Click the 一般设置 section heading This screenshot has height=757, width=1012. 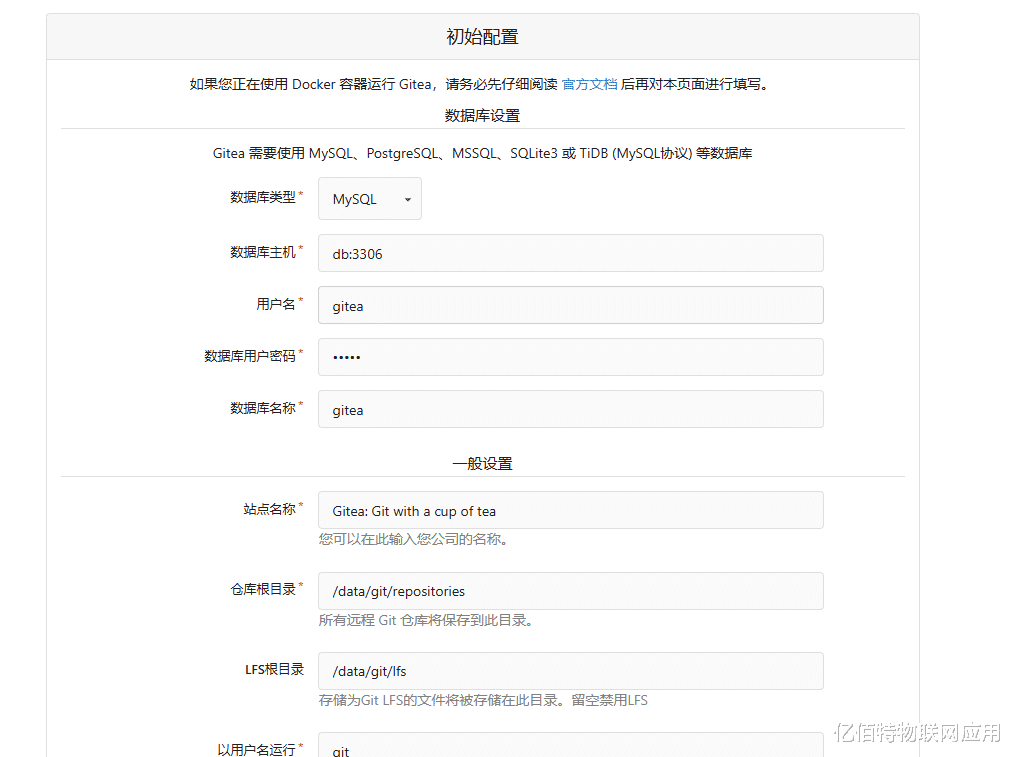point(482,464)
